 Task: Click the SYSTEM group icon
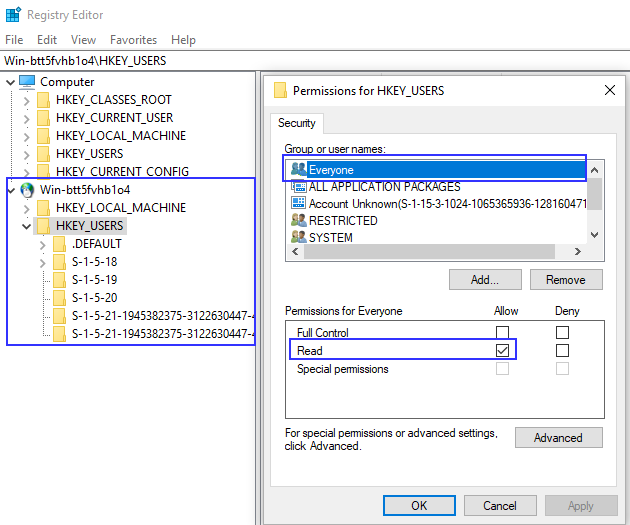click(x=299, y=237)
